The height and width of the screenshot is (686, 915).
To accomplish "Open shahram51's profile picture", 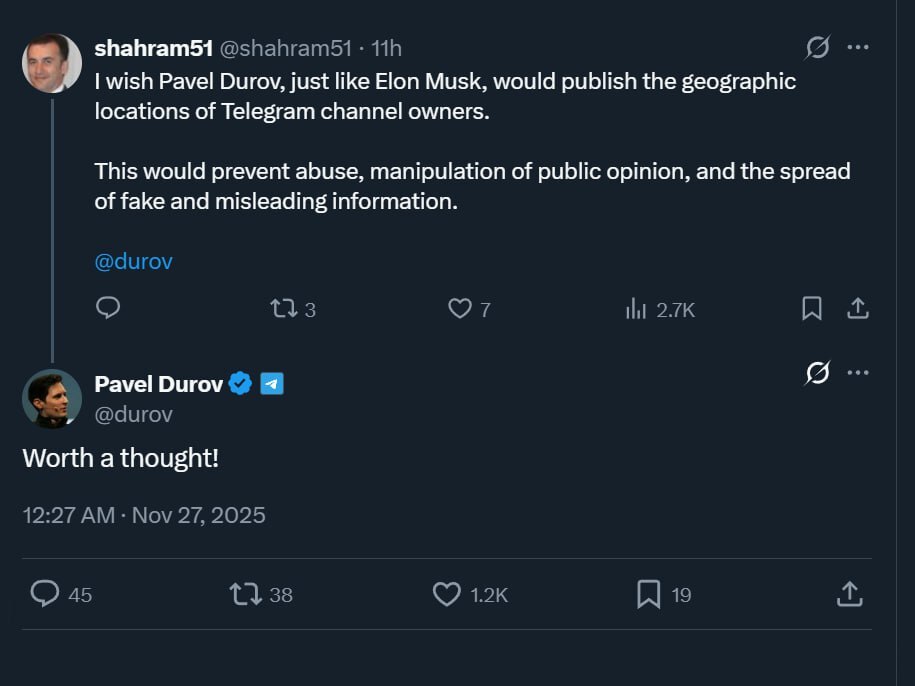I will coord(52,62).
